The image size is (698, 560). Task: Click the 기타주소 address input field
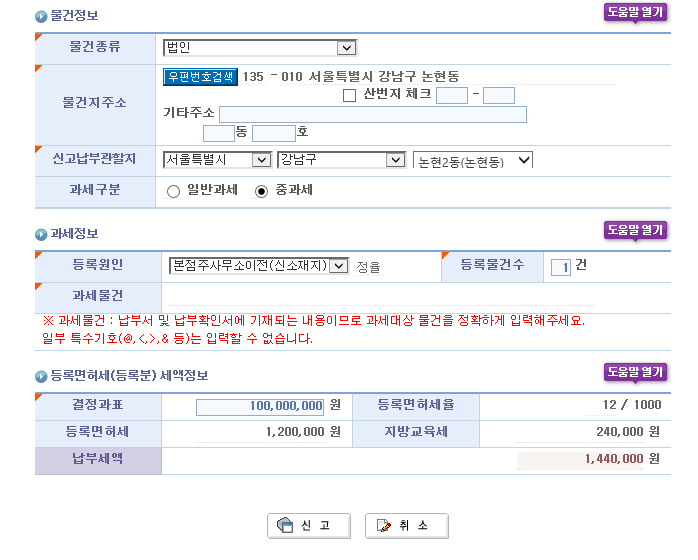(372, 114)
